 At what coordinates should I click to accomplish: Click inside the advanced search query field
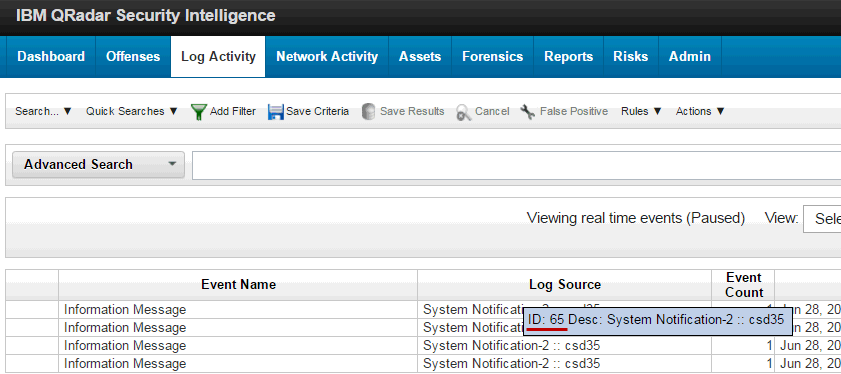pyautogui.click(x=517, y=165)
